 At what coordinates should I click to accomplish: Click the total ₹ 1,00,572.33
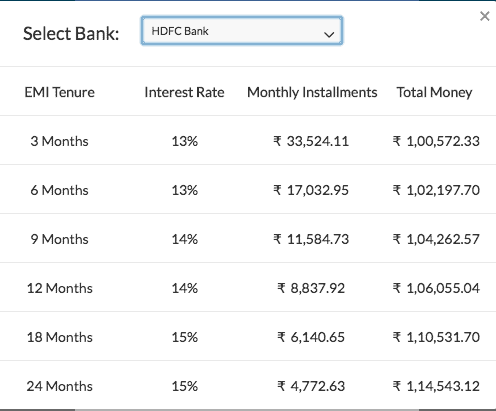(436, 141)
